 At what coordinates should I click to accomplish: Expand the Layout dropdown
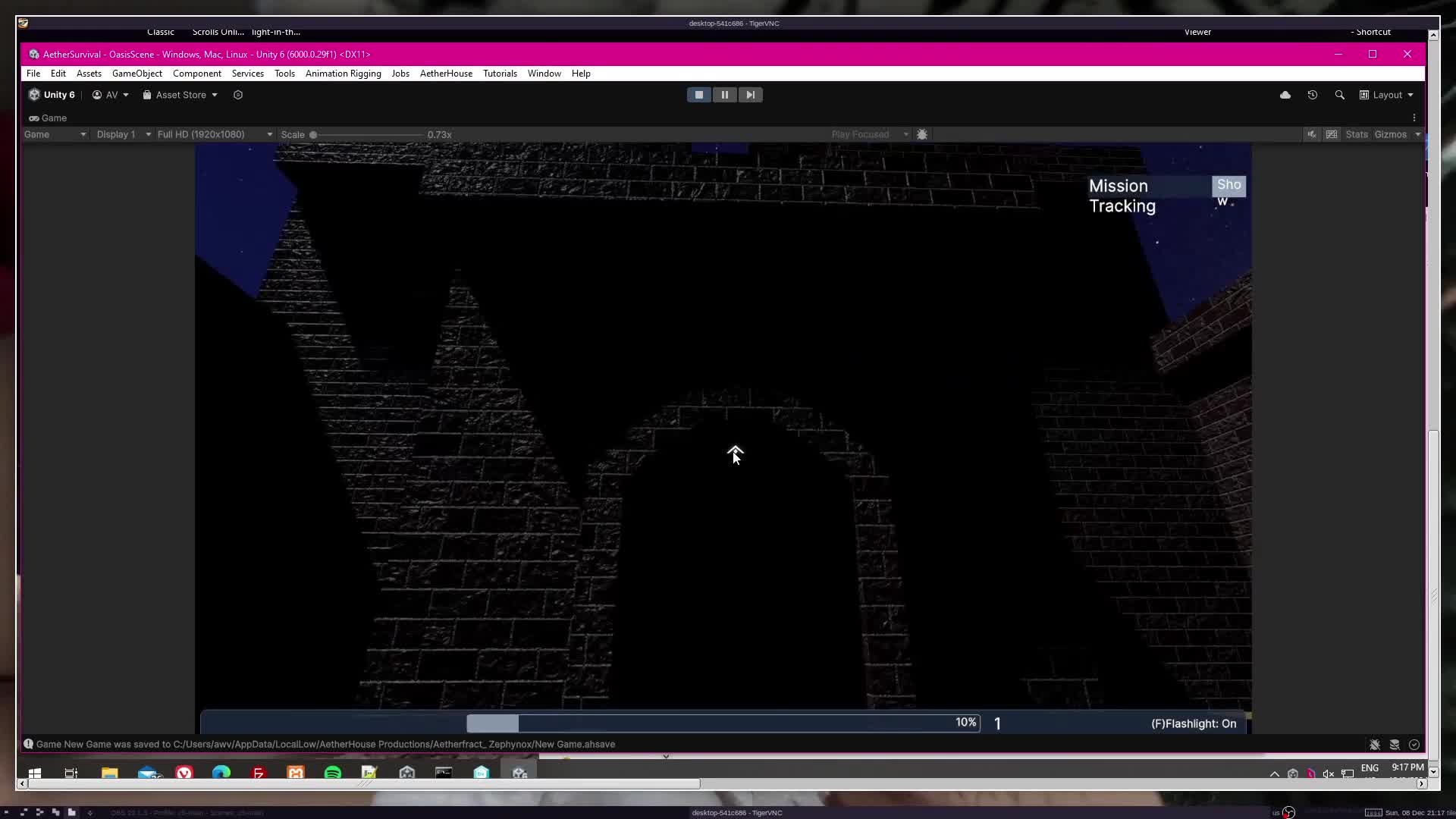coord(1386,95)
